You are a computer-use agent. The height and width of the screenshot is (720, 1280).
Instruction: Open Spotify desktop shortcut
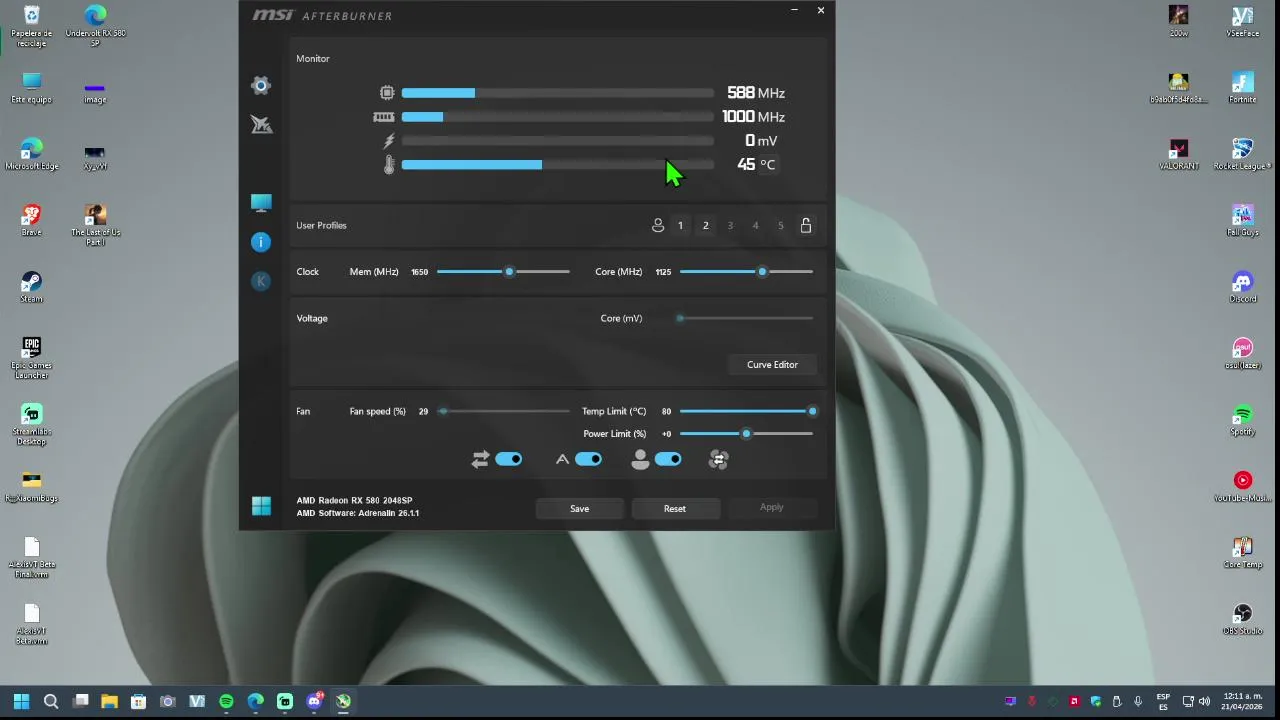click(x=1243, y=420)
